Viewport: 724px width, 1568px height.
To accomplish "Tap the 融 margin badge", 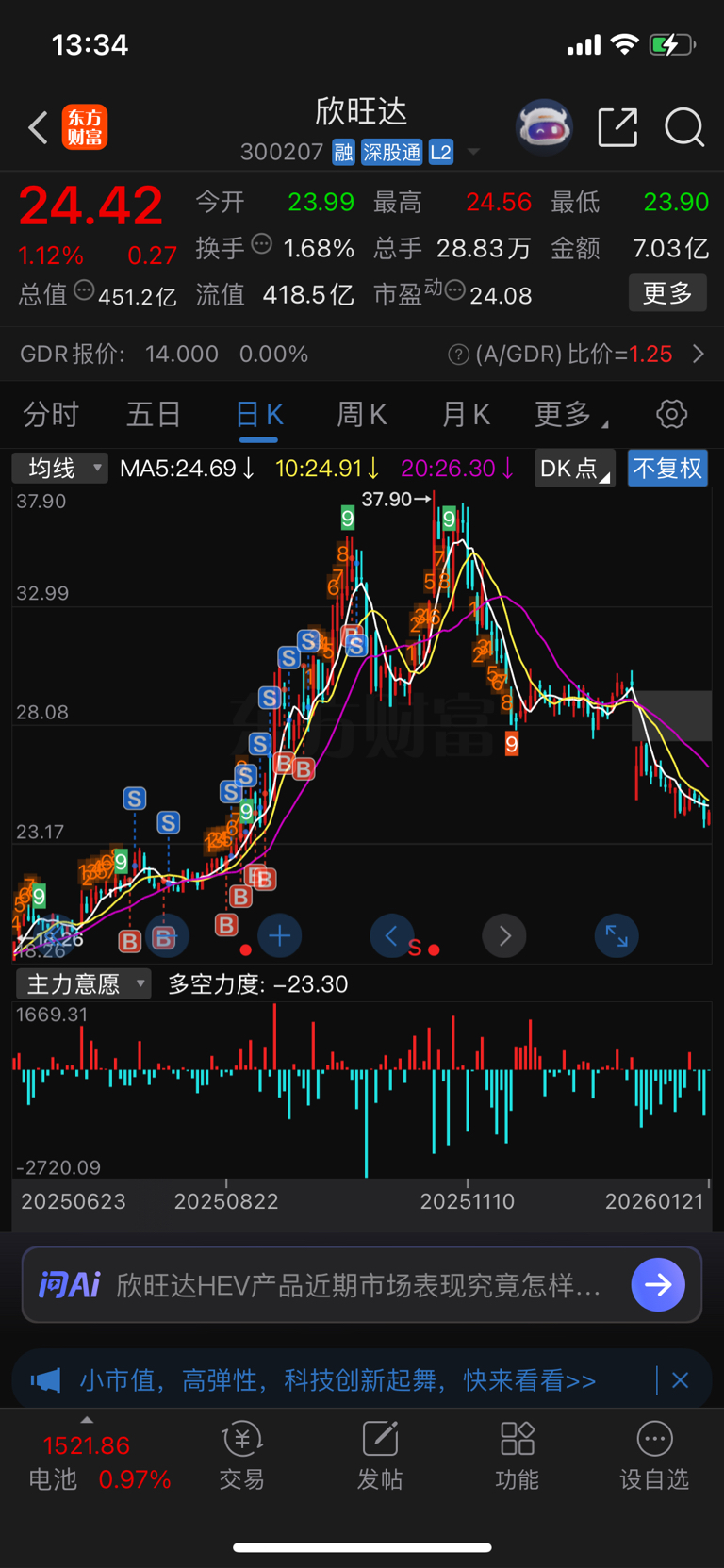I will [x=344, y=152].
